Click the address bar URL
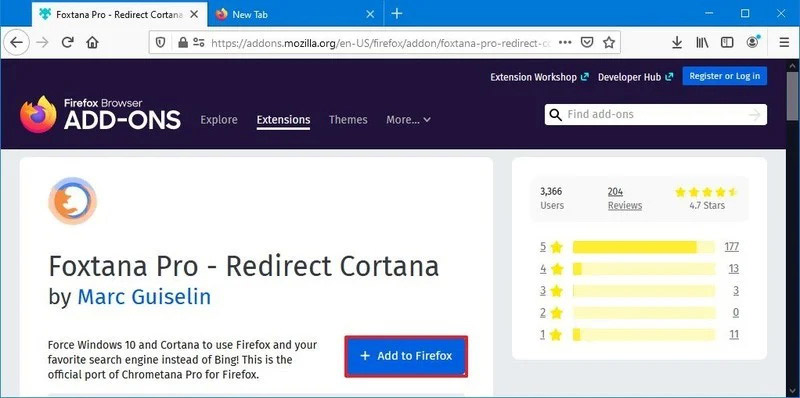Image resolution: width=800 pixels, height=398 pixels. coord(381,43)
